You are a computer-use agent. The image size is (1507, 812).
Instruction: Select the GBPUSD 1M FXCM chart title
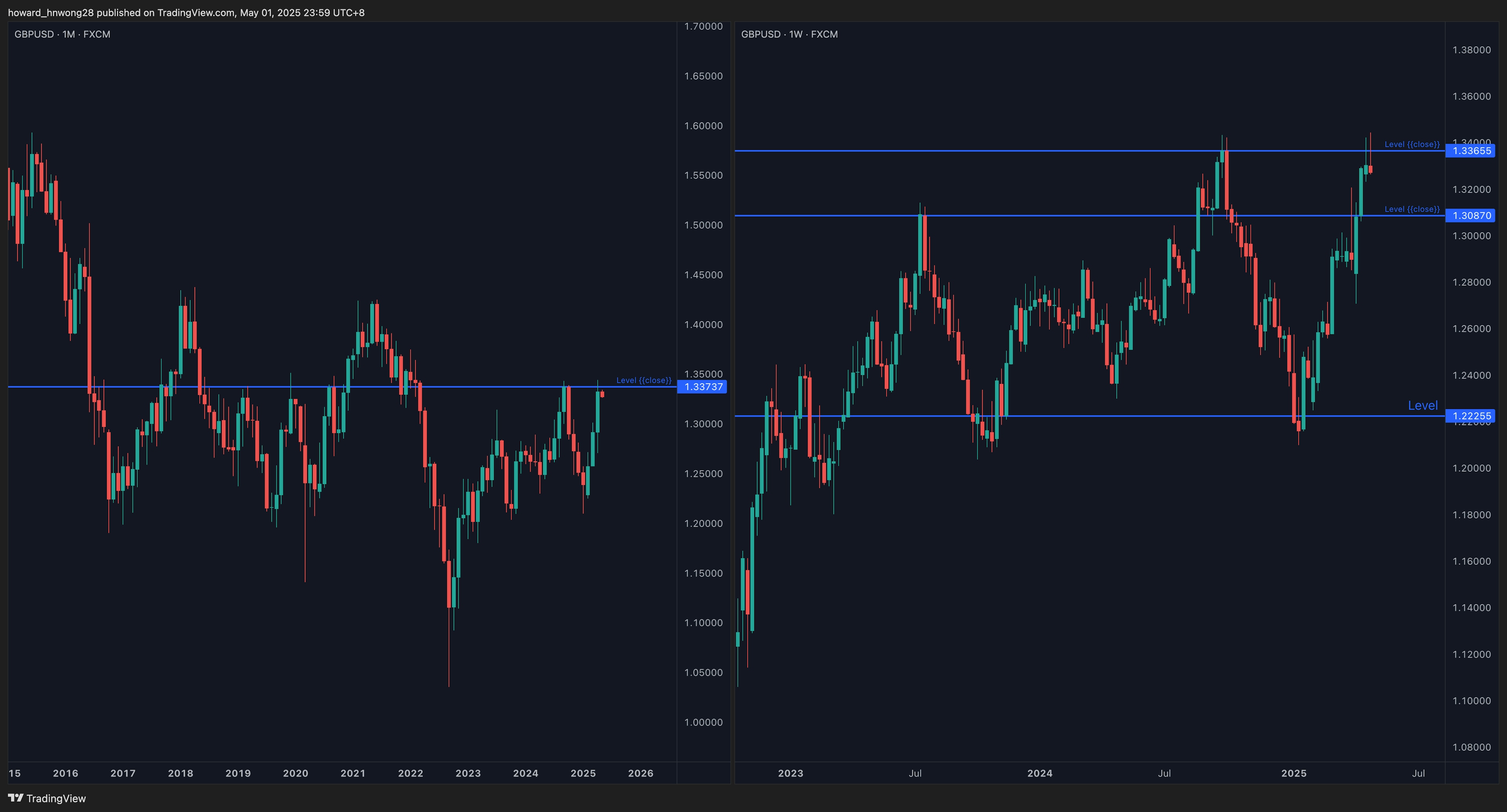pos(62,35)
